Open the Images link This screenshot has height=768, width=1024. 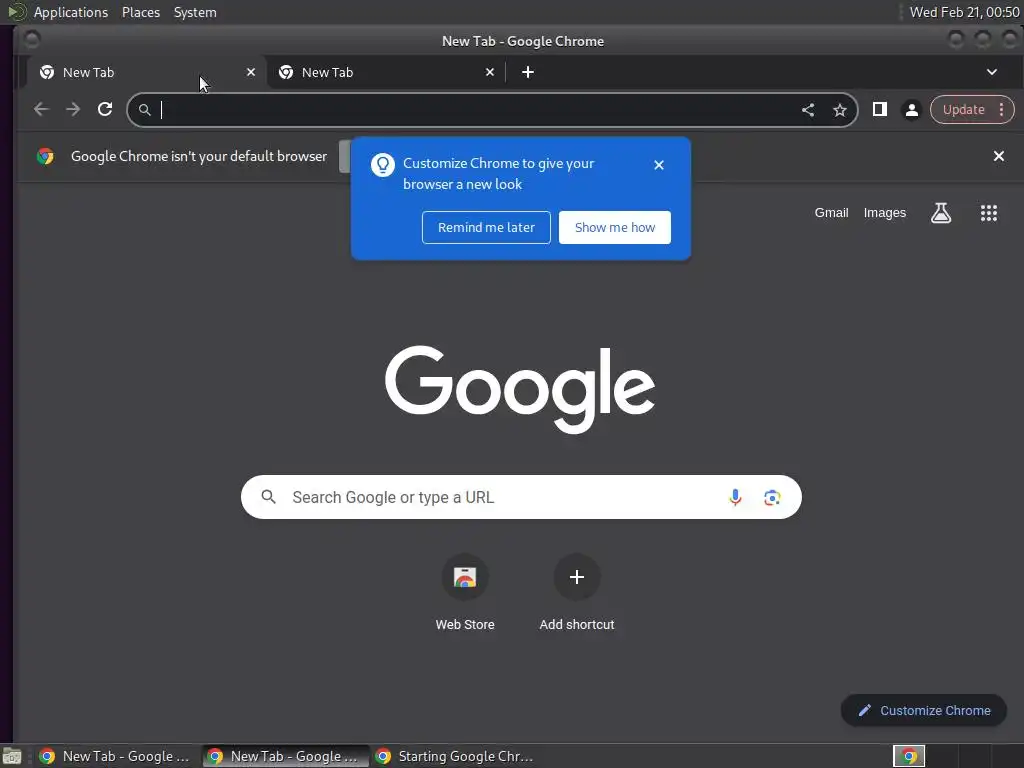point(884,213)
